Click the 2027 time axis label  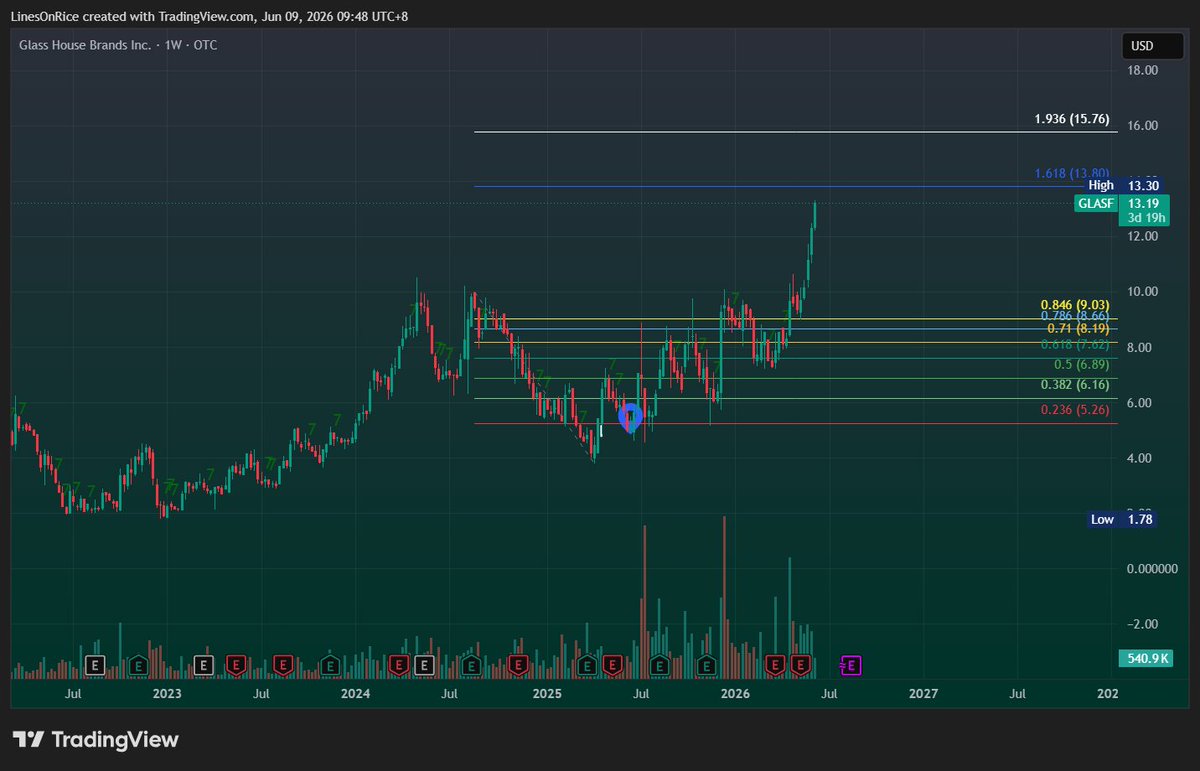pyautogui.click(x=924, y=693)
